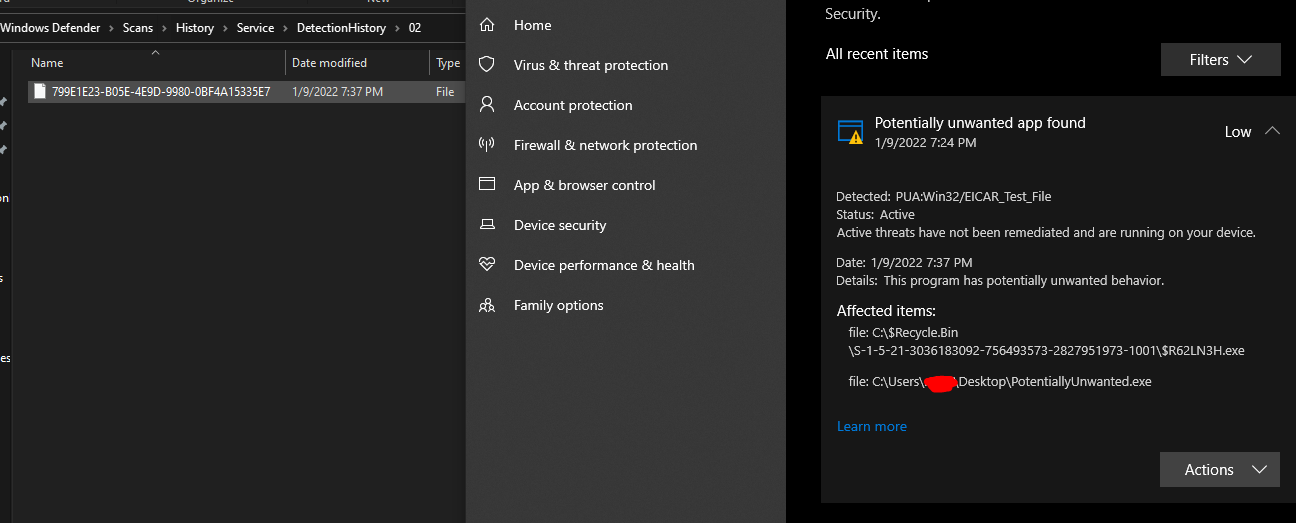
Task: Click the PUA:Win32/EICAR_Test_File detection name
Action: tap(973, 196)
